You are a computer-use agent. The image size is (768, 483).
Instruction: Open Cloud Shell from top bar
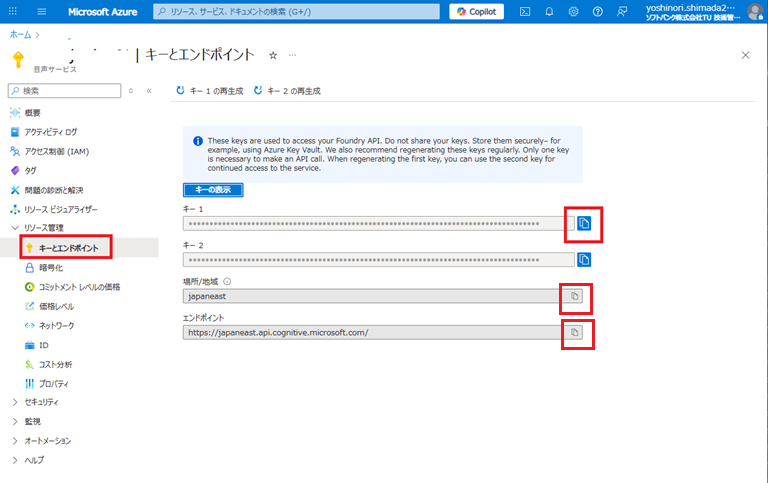click(524, 12)
